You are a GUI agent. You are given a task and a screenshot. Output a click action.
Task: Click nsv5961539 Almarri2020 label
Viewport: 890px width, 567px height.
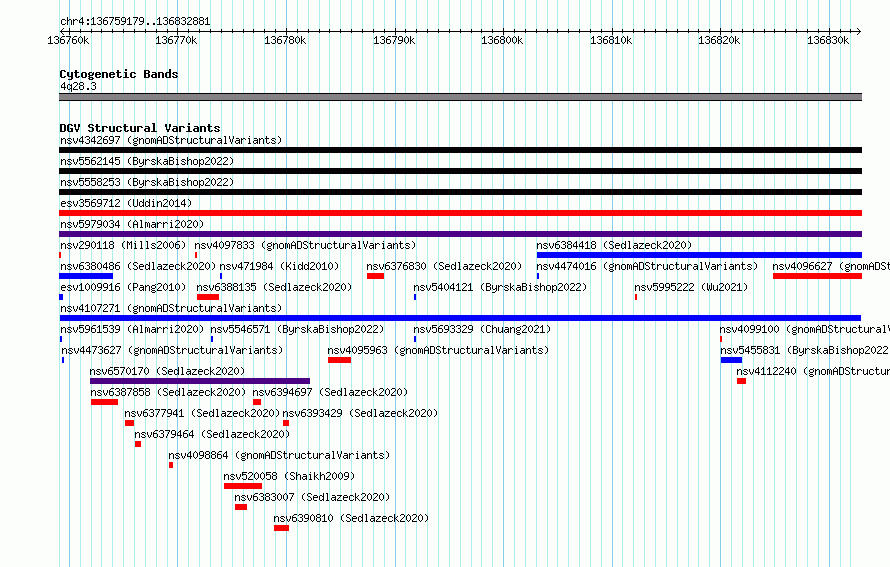(132, 329)
